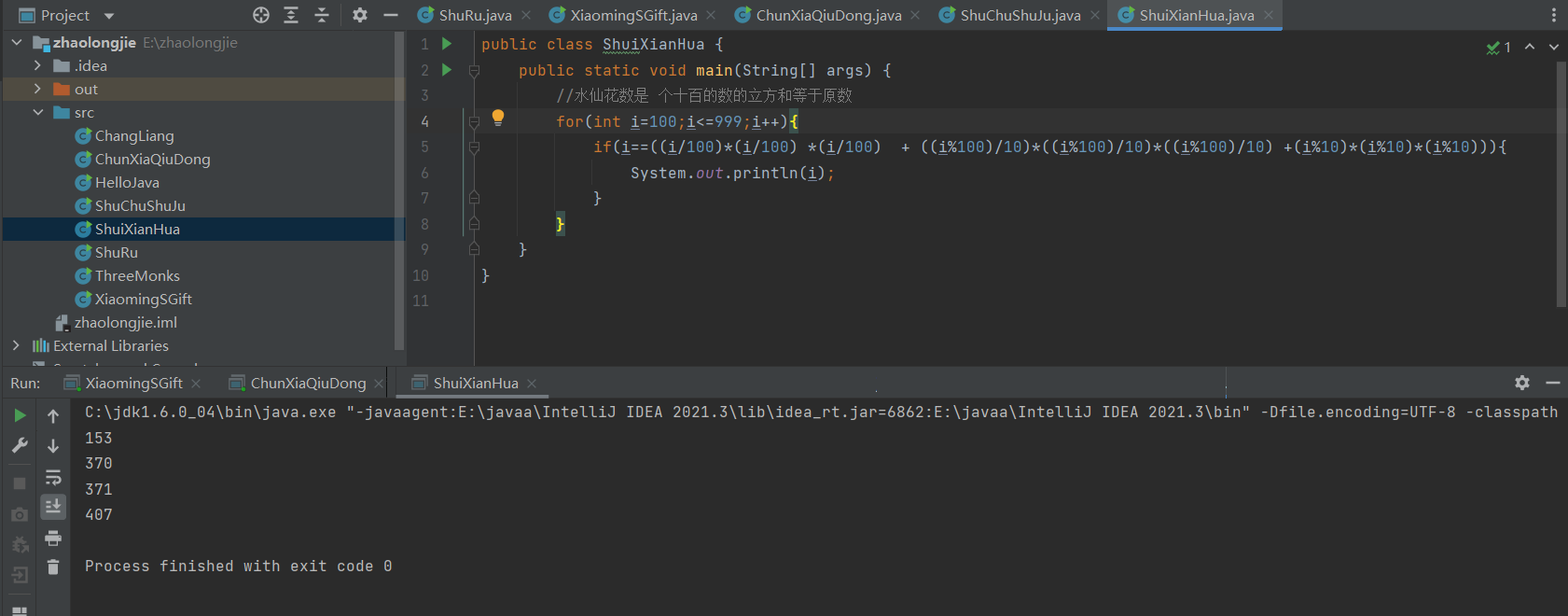Close the ShuiXianHua run tab

[x=532, y=384]
